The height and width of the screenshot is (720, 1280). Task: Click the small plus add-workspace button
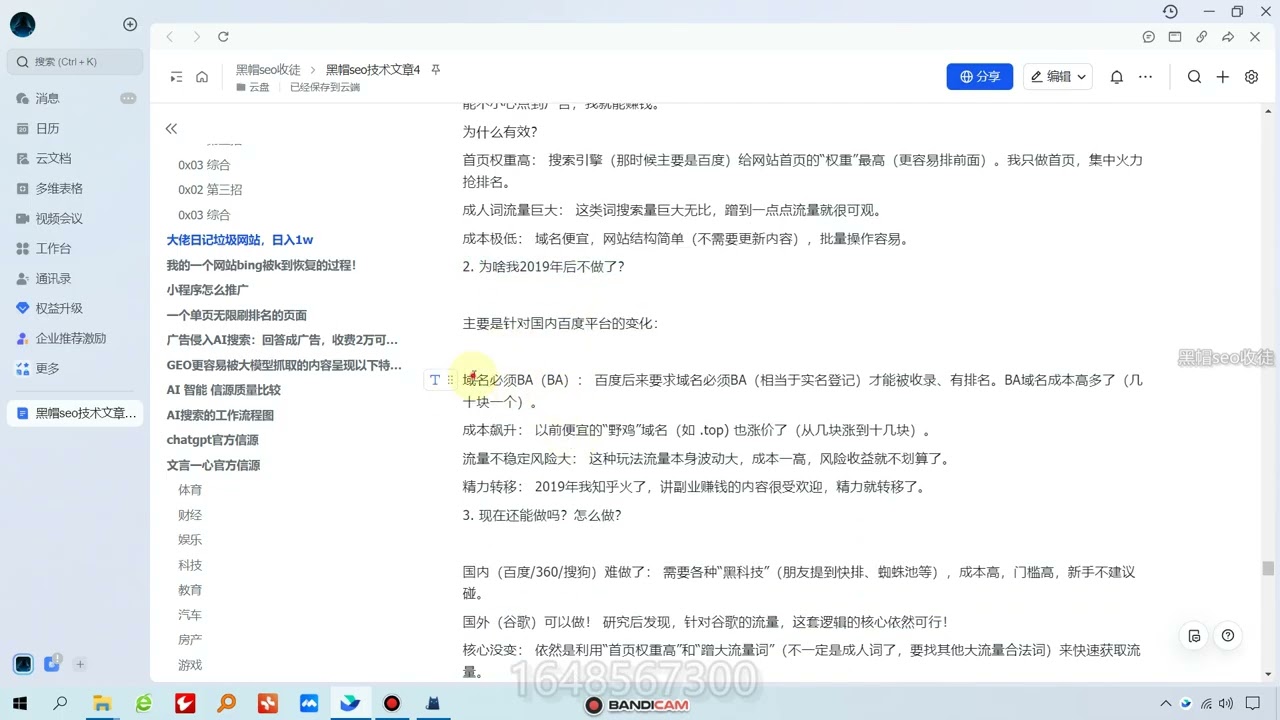click(x=80, y=664)
